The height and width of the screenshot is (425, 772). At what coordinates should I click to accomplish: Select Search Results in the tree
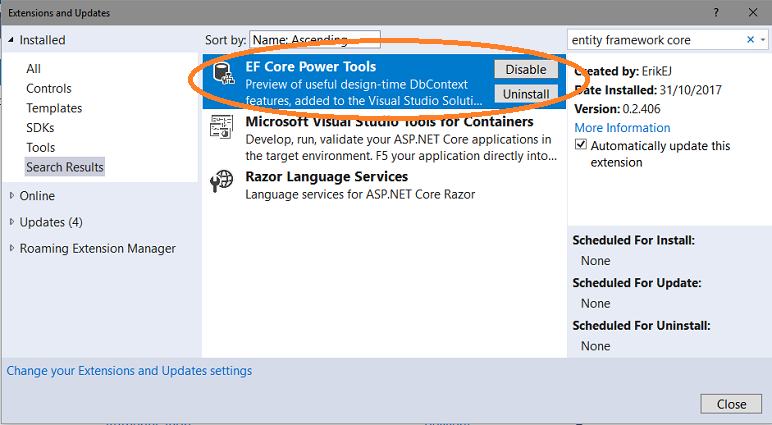pyautogui.click(x=64, y=167)
